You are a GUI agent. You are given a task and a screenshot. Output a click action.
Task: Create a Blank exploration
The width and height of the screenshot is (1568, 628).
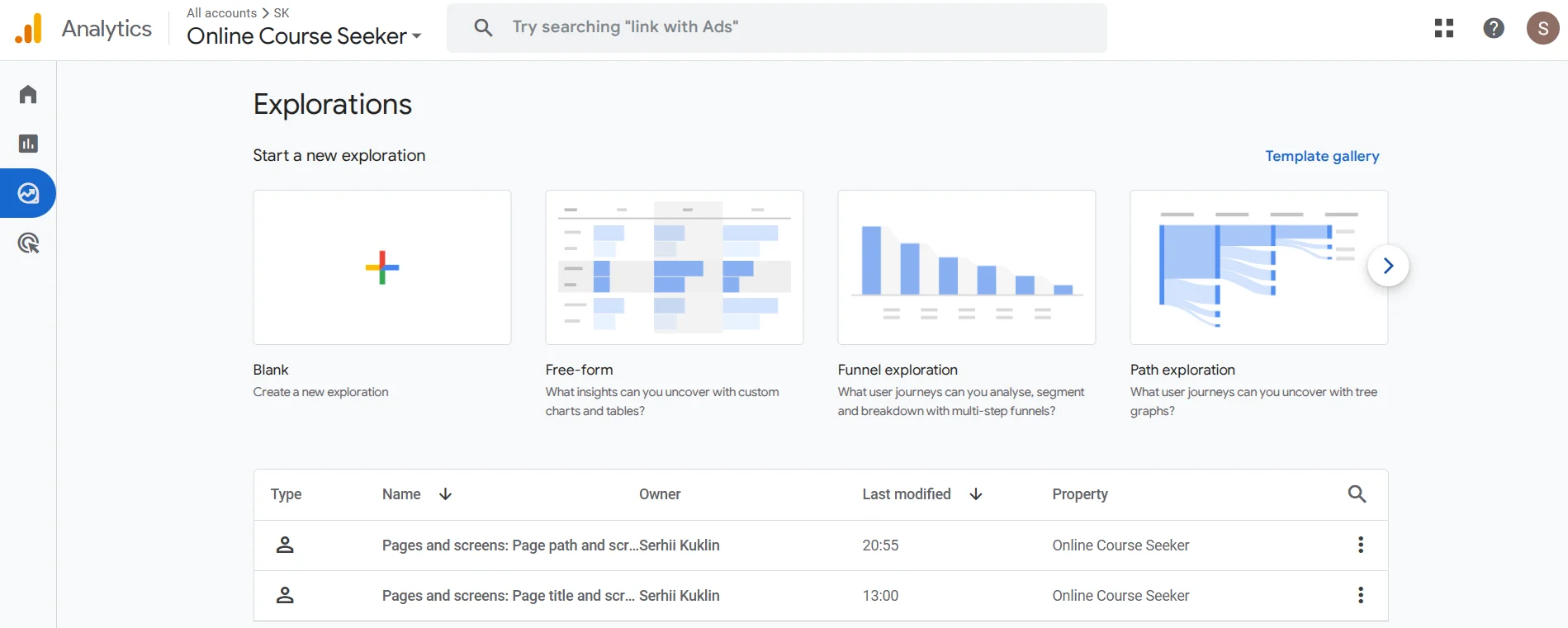click(381, 267)
